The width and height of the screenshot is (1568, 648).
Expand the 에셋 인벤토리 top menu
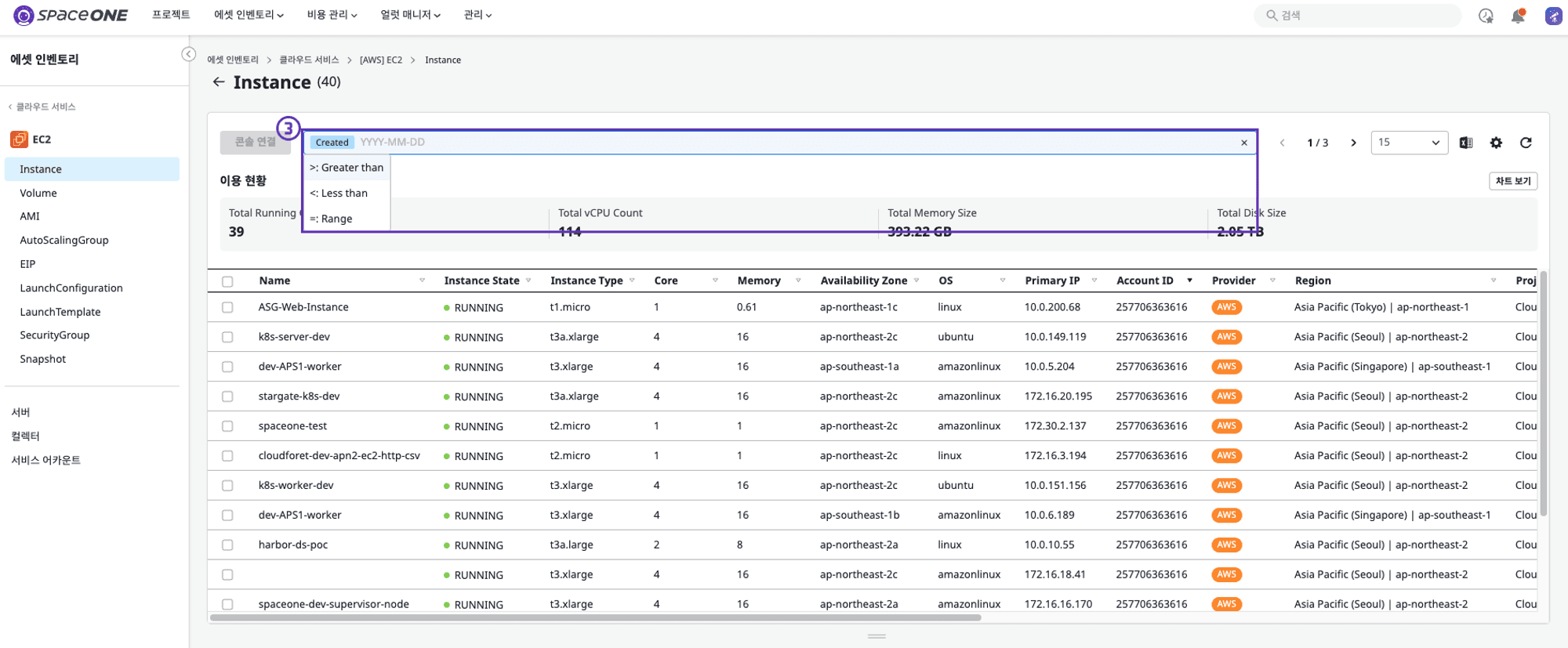(x=249, y=15)
